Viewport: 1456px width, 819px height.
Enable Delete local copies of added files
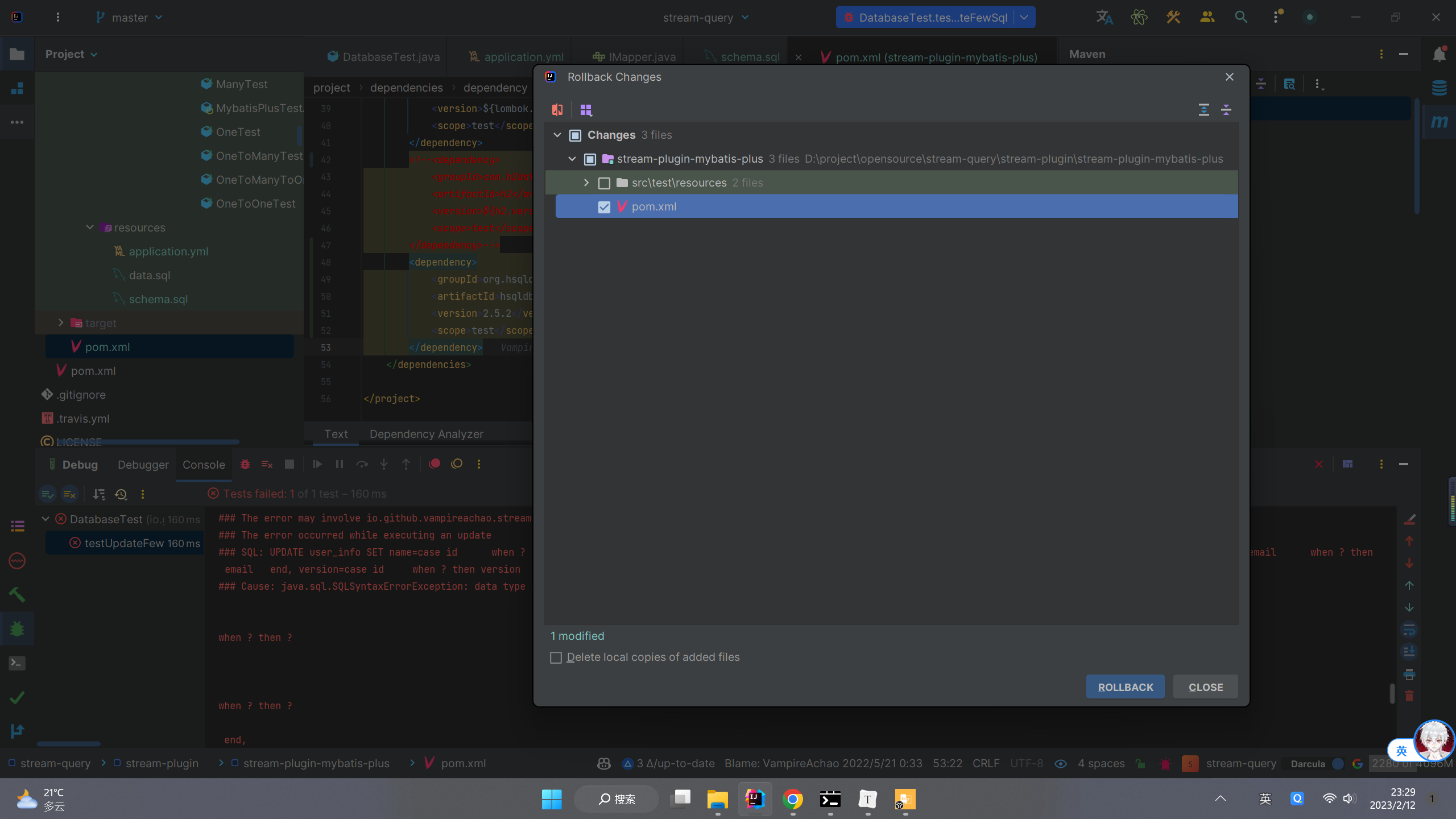tap(556, 657)
